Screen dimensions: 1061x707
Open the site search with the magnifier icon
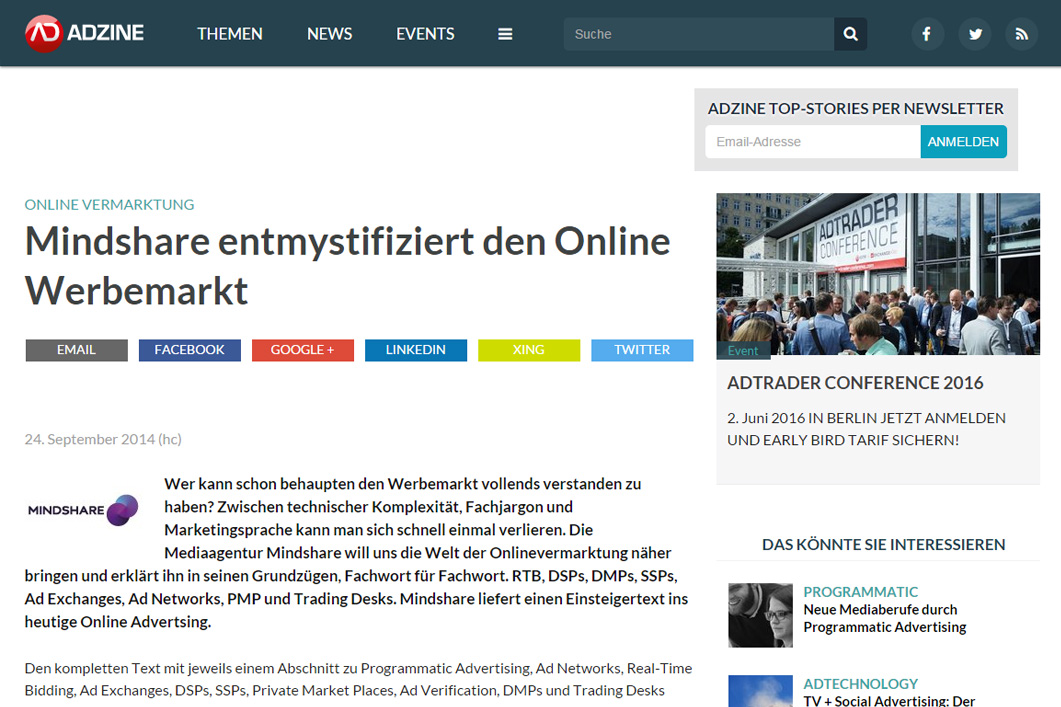coord(849,33)
